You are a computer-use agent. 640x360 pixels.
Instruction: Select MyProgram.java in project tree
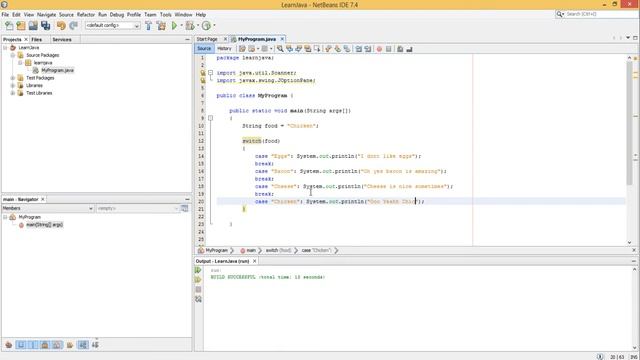point(57,70)
